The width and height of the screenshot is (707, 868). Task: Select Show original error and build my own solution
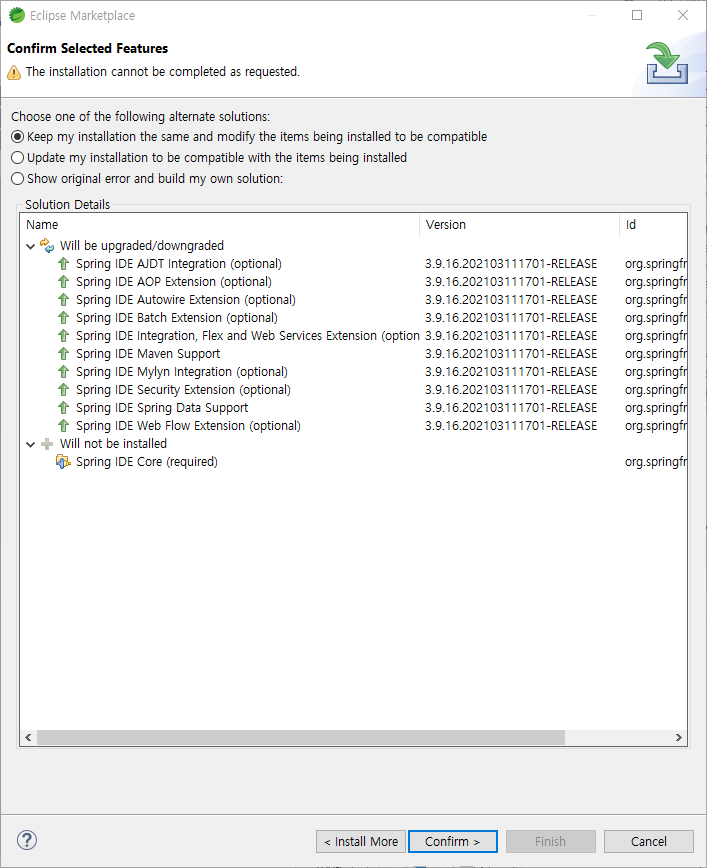click(x=147, y=179)
